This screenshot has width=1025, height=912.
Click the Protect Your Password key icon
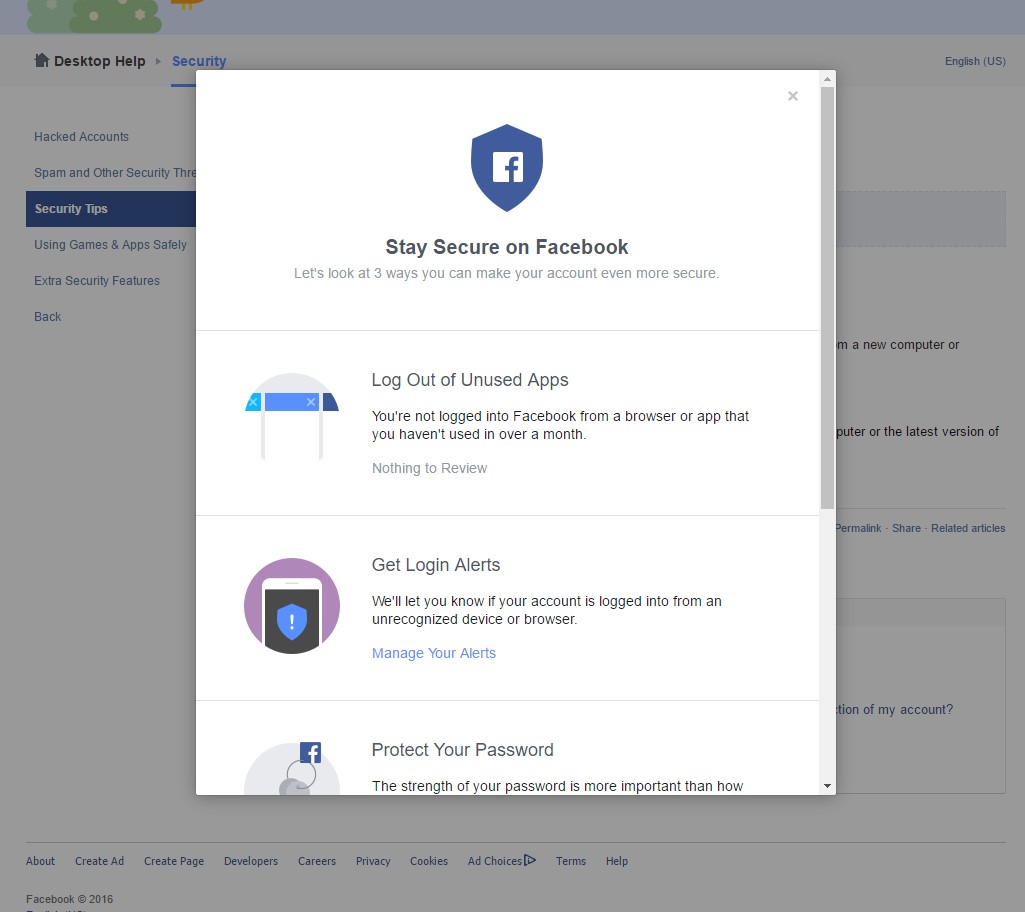pyautogui.click(x=292, y=768)
